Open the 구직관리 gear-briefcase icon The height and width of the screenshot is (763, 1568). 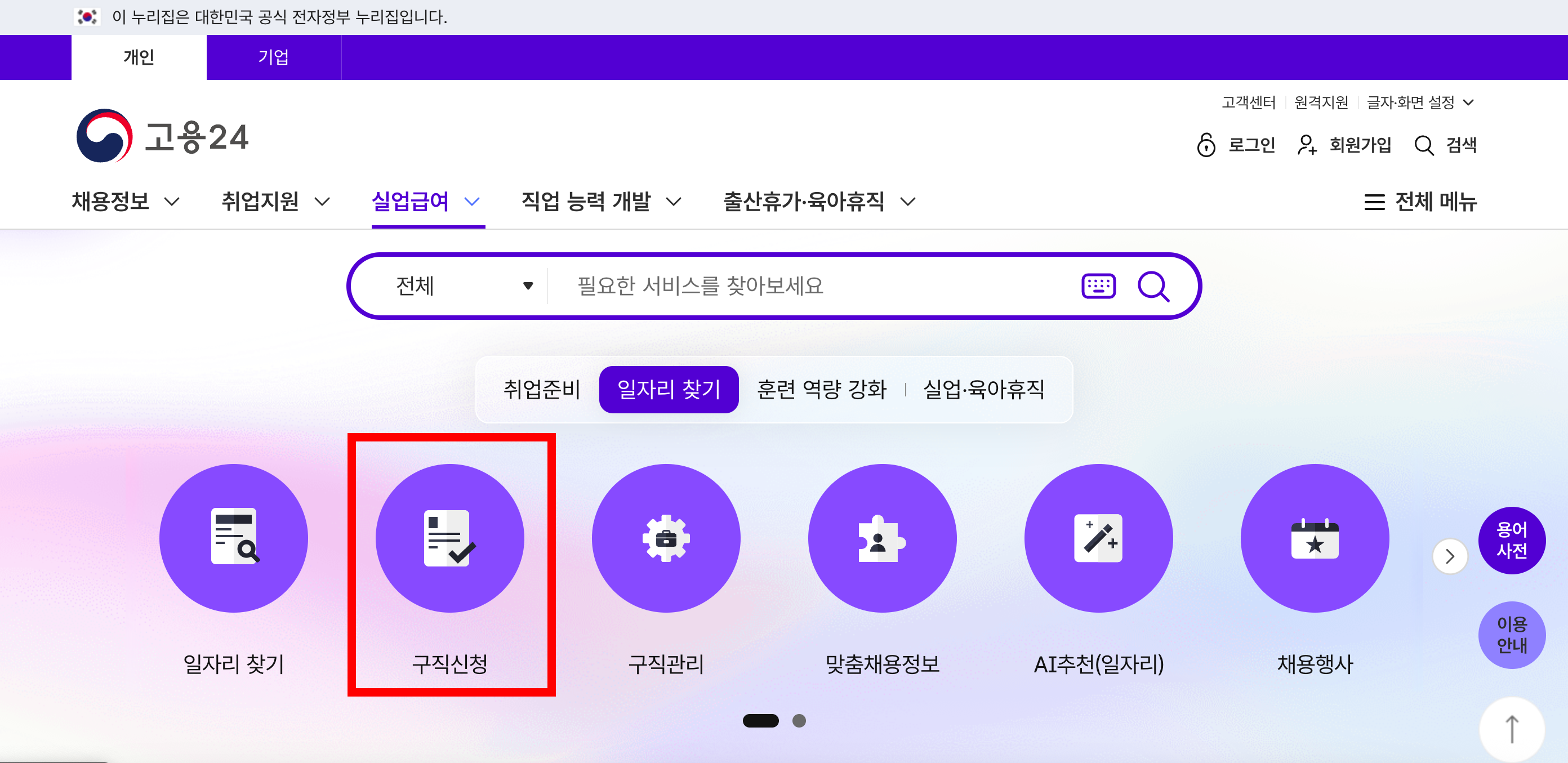pos(666,538)
